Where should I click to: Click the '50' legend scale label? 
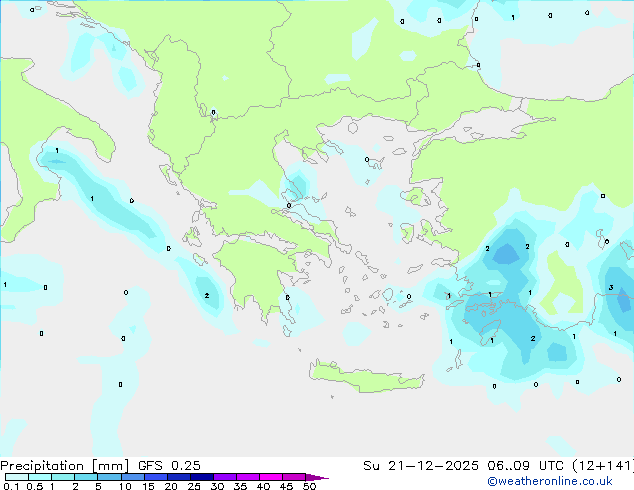[x=310, y=486]
